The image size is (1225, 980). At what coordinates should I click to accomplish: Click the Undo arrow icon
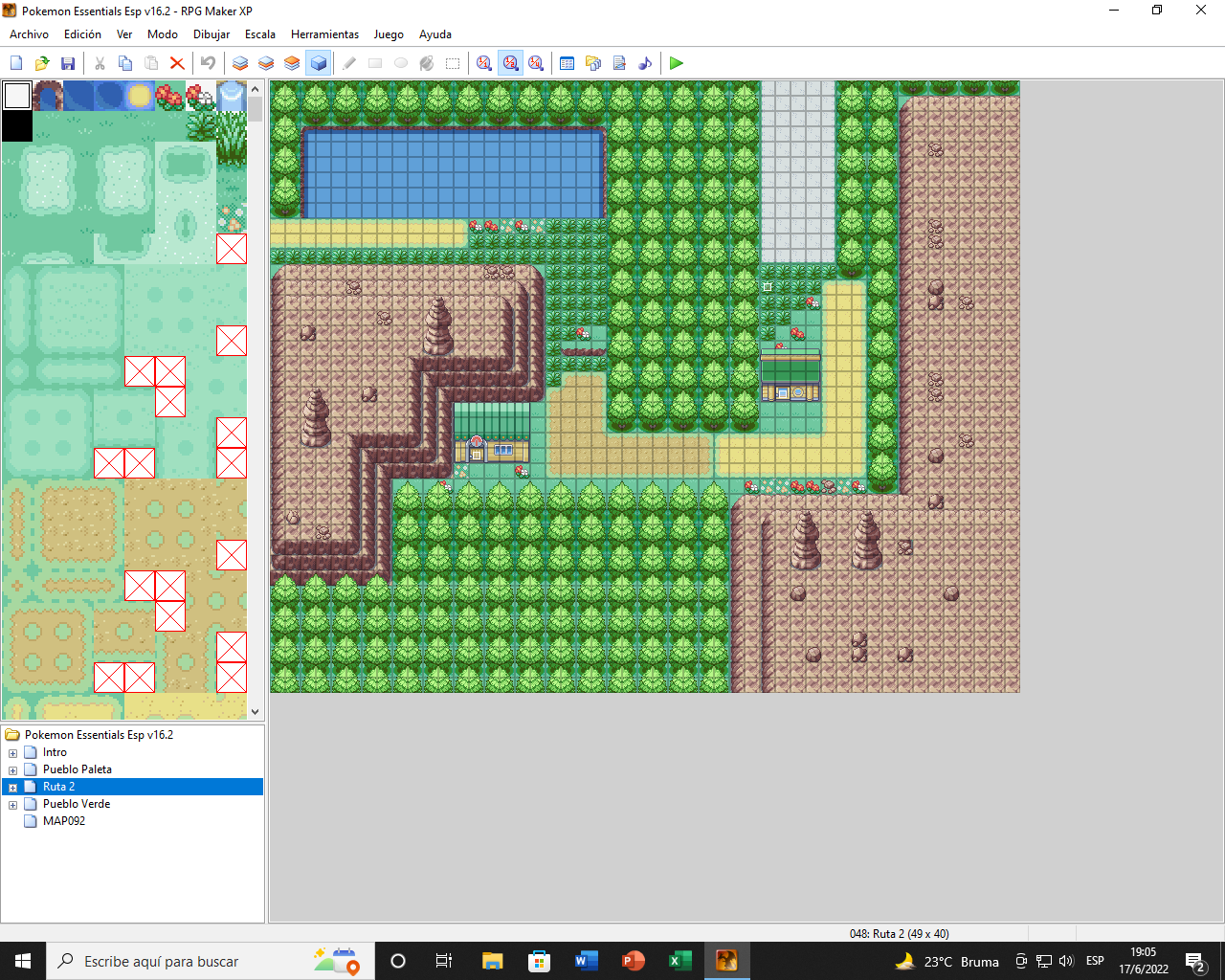[208, 63]
